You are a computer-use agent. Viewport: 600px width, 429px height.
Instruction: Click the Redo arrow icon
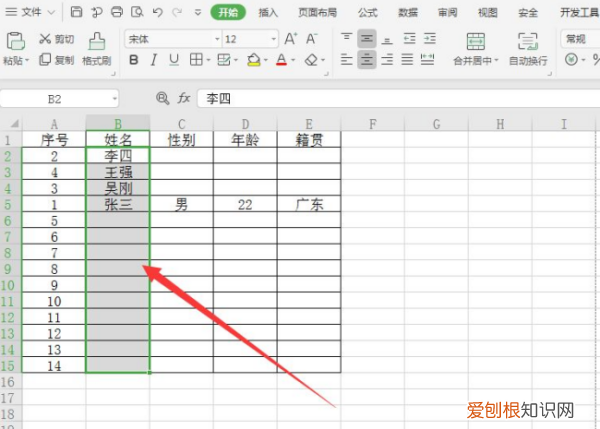(177, 12)
